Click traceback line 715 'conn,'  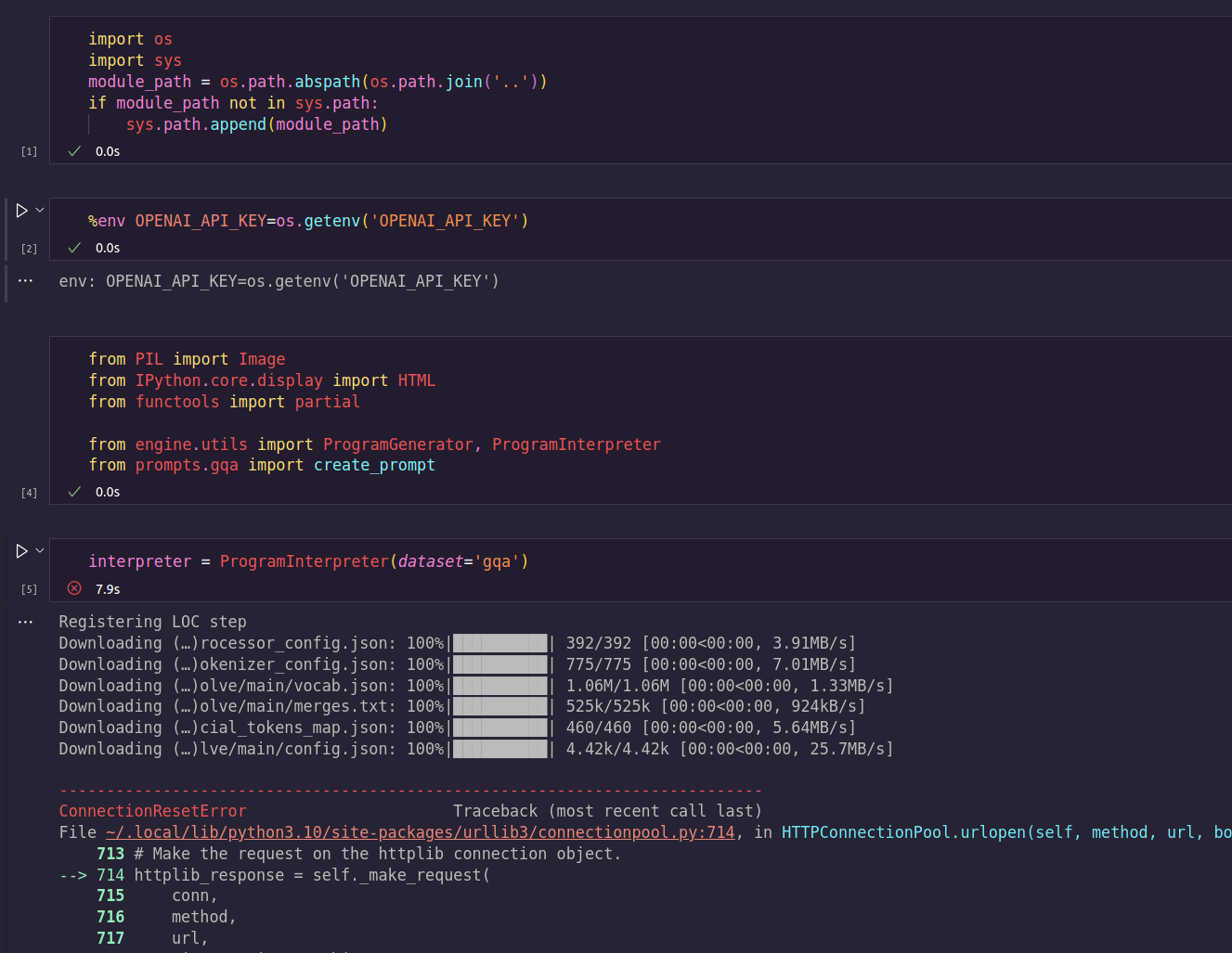pos(157,895)
